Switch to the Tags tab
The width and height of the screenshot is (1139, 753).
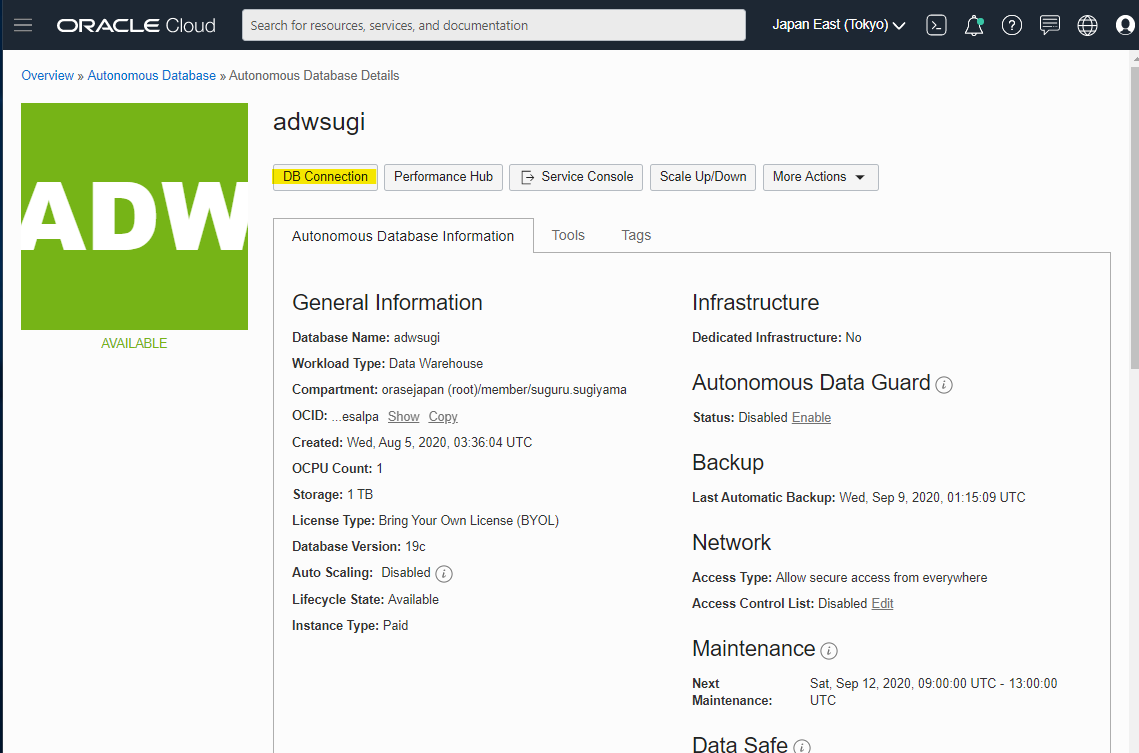coord(636,235)
